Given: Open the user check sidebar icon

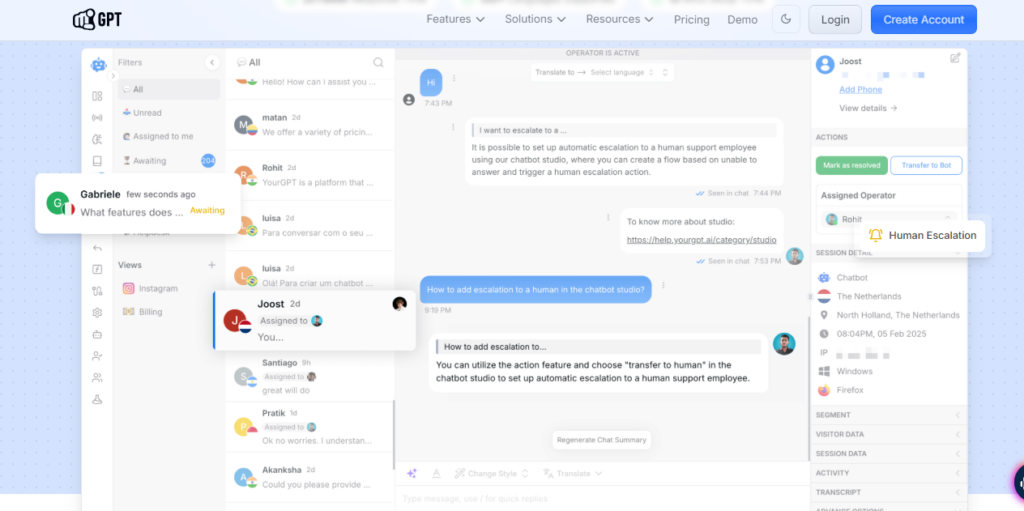Looking at the screenshot, I should 97,356.
